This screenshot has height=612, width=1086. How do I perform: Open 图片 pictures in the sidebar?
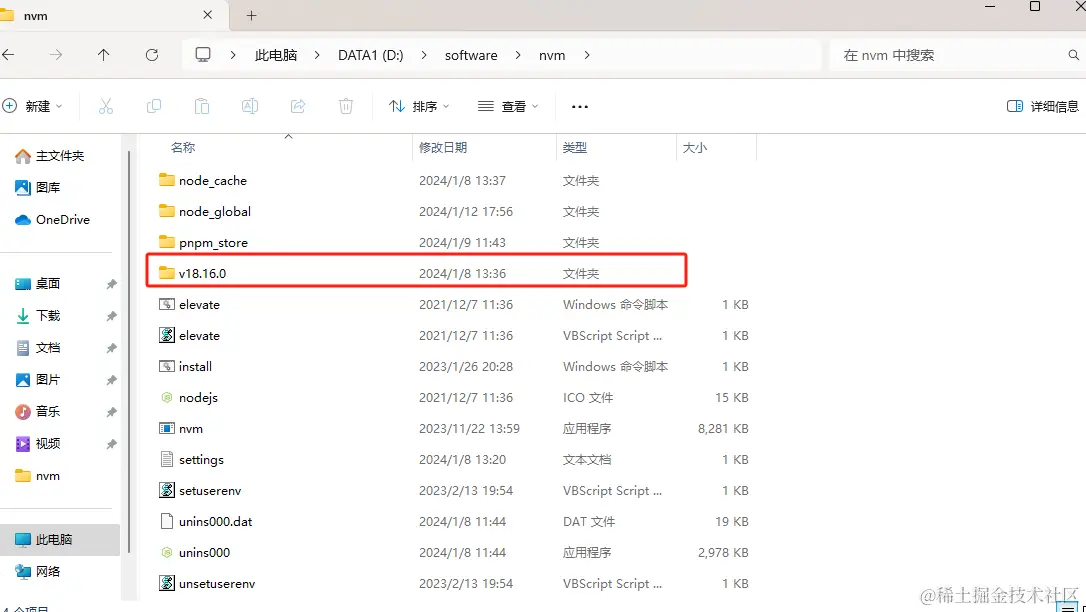click(x=37, y=379)
